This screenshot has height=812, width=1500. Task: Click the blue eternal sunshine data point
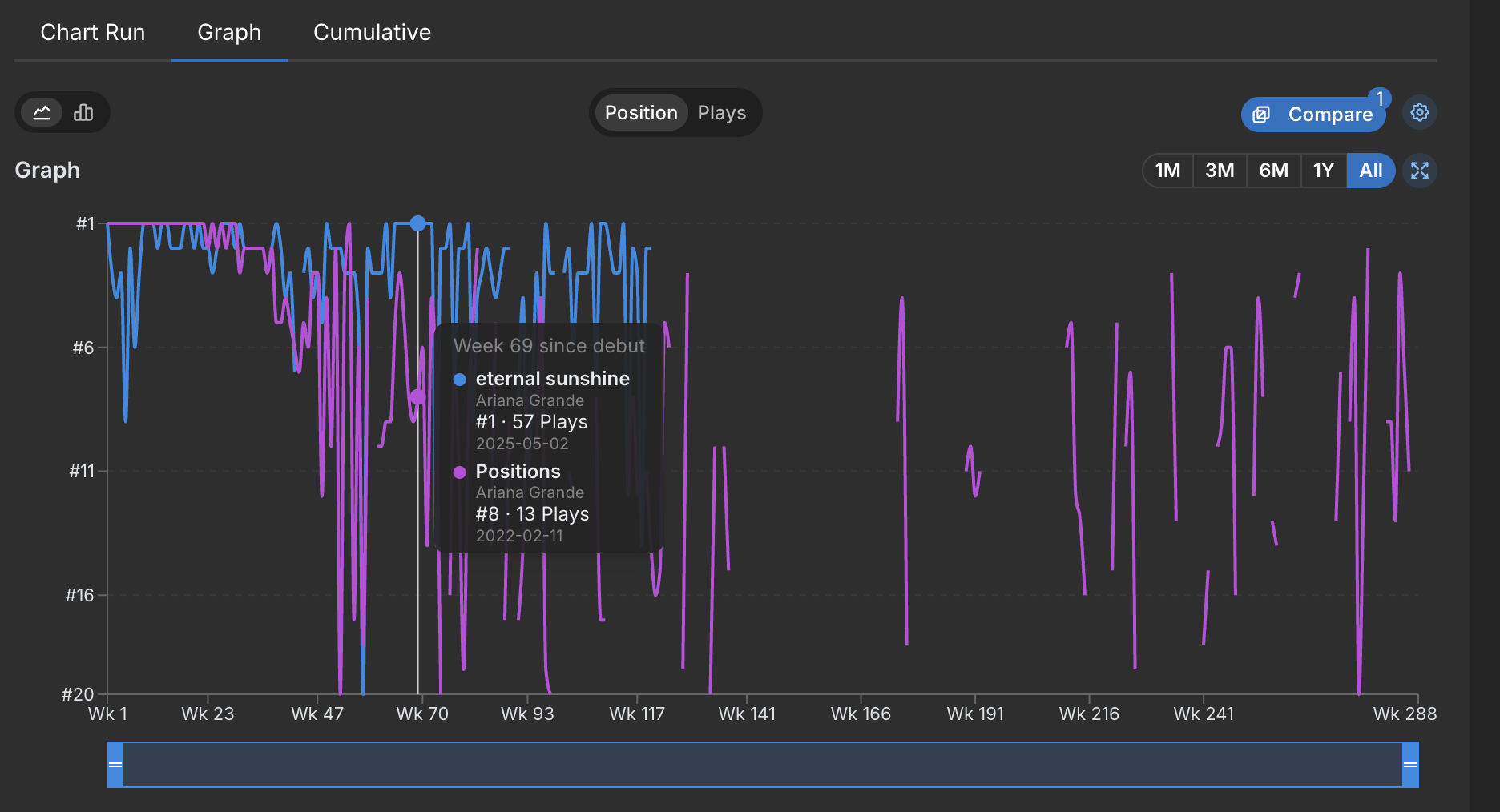click(417, 223)
